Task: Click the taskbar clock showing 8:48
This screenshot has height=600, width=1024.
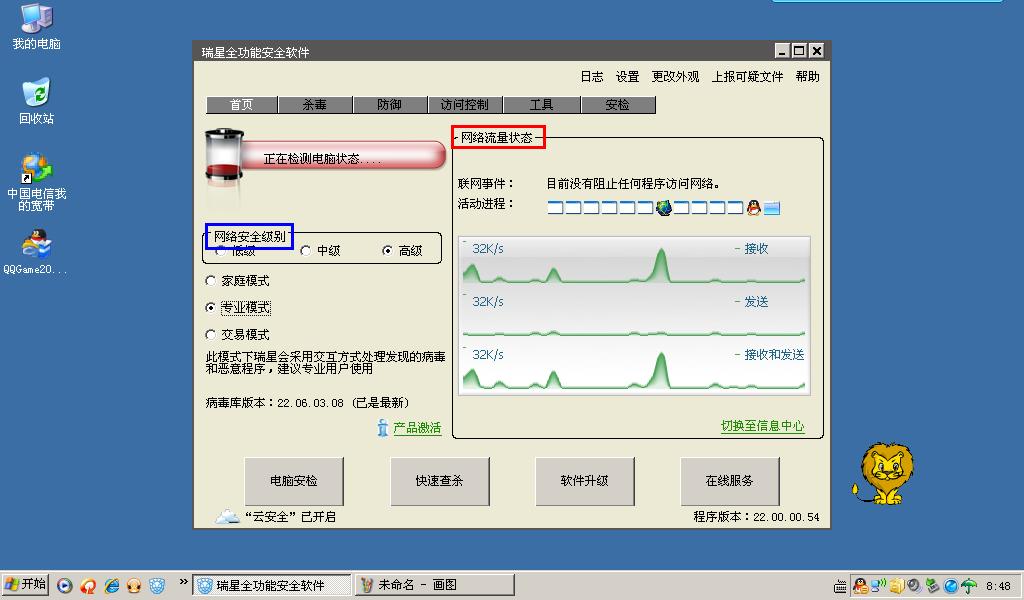Action: click(998, 586)
